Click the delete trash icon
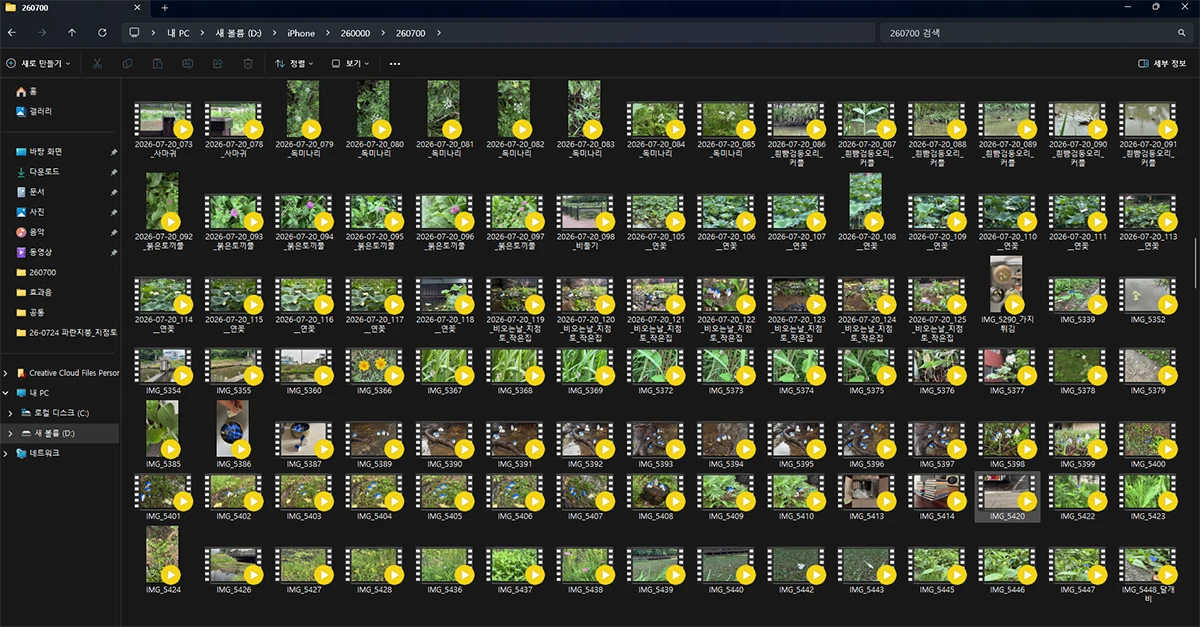The width and height of the screenshot is (1200, 627). click(248, 63)
